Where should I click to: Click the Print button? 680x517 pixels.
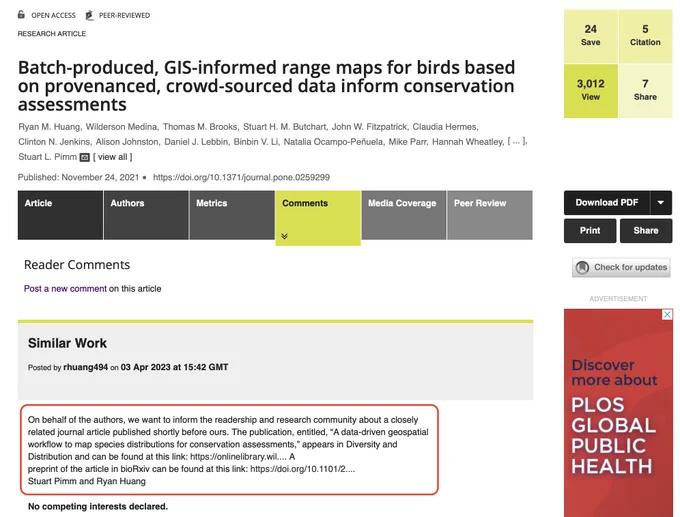tap(590, 231)
